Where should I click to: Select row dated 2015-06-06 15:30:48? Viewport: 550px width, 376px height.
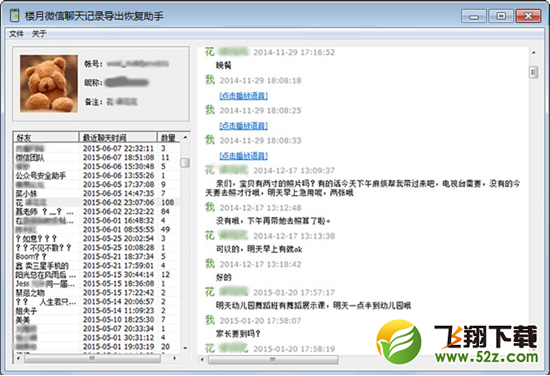click(97, 166)
